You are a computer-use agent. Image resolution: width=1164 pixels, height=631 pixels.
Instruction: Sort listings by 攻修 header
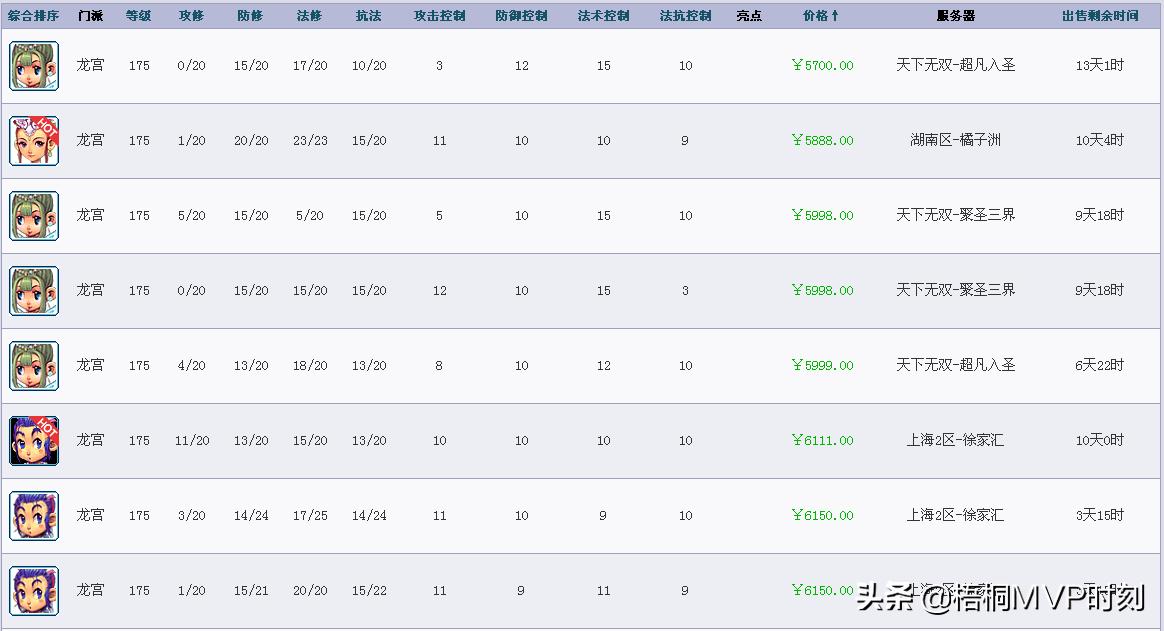point(191,16)
